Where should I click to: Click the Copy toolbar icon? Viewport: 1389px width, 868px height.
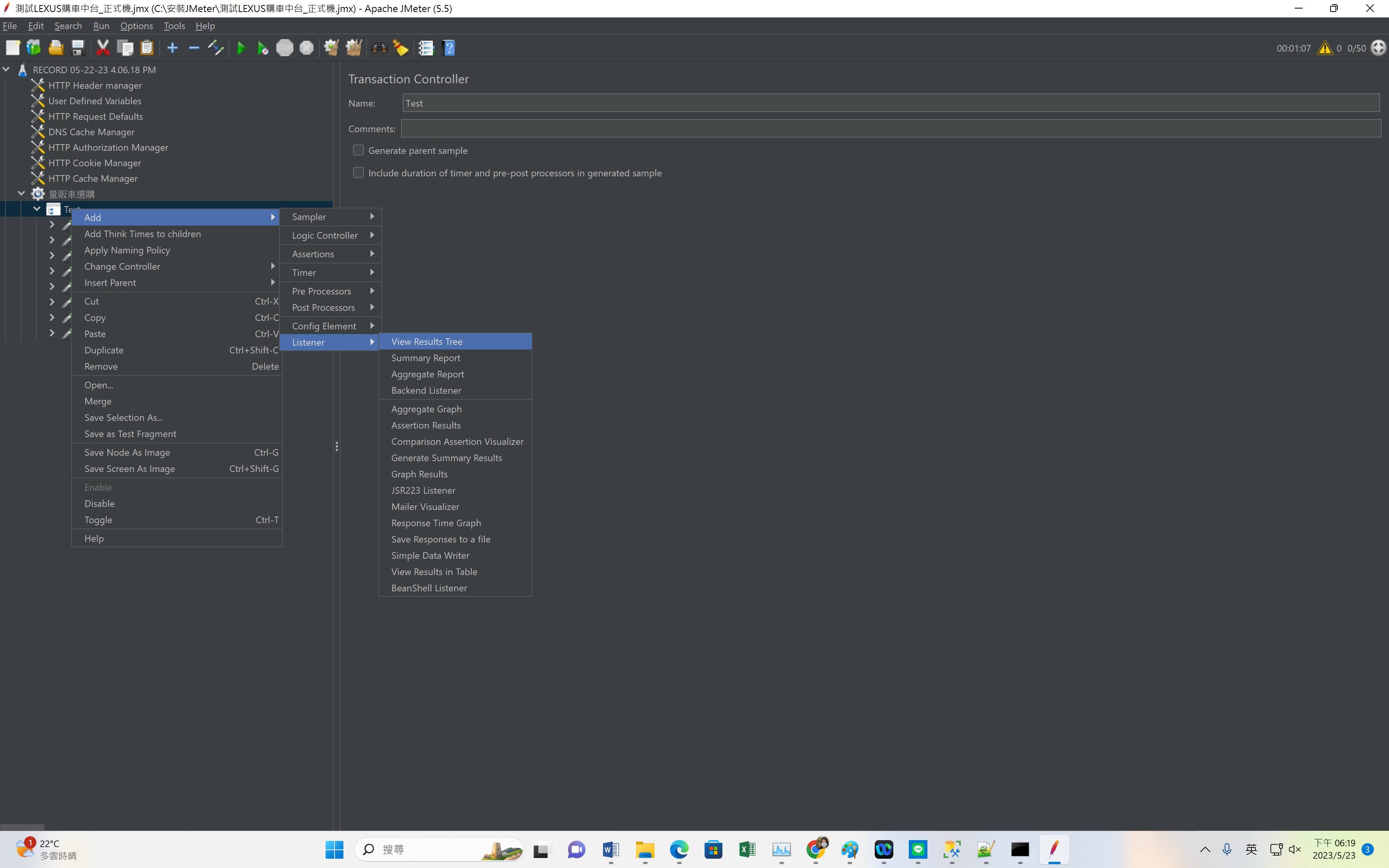(x=124, y=48)
